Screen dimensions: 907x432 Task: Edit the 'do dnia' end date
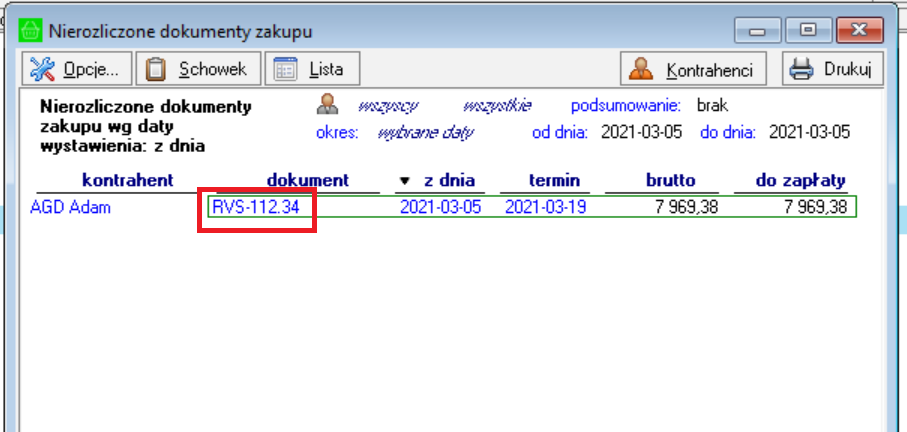809,132
